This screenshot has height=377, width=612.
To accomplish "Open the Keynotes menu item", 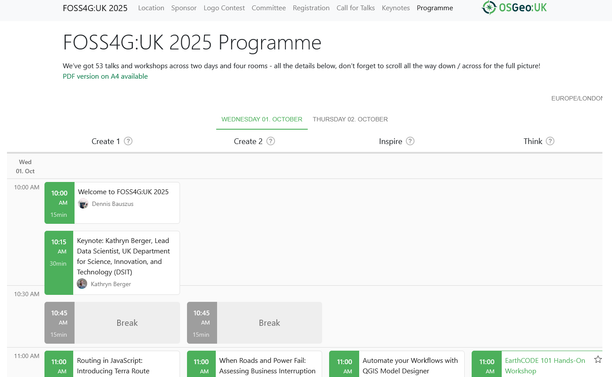I will [x=396, y=8].
